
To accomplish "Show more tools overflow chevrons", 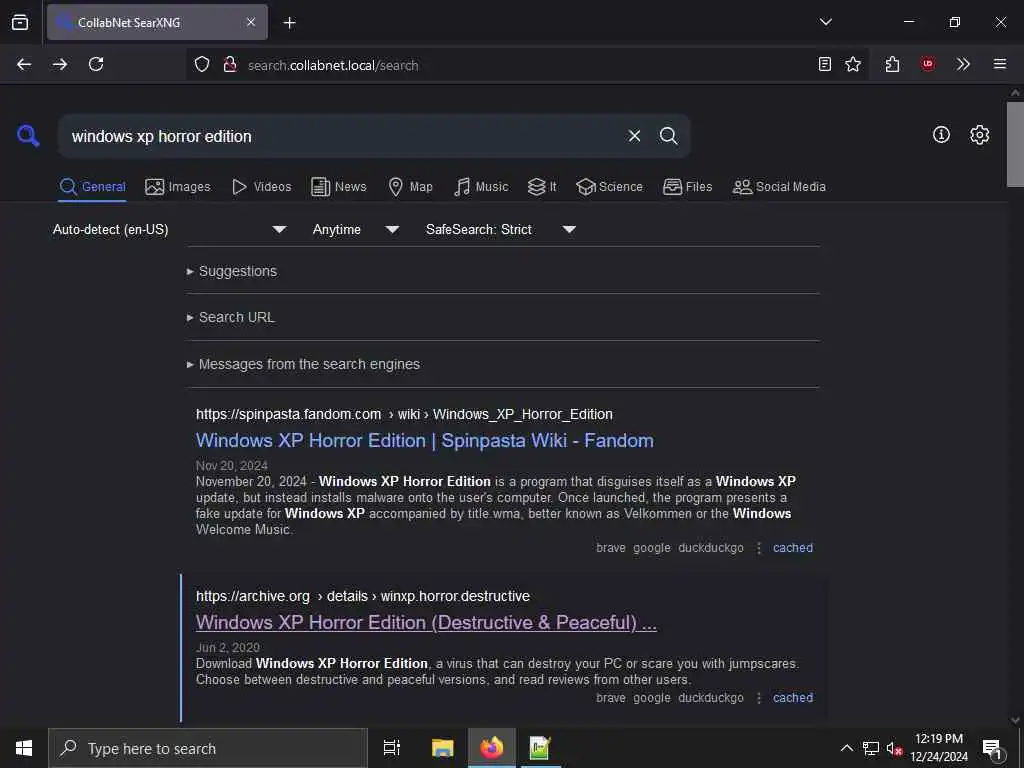I will (x=963, y=64).
